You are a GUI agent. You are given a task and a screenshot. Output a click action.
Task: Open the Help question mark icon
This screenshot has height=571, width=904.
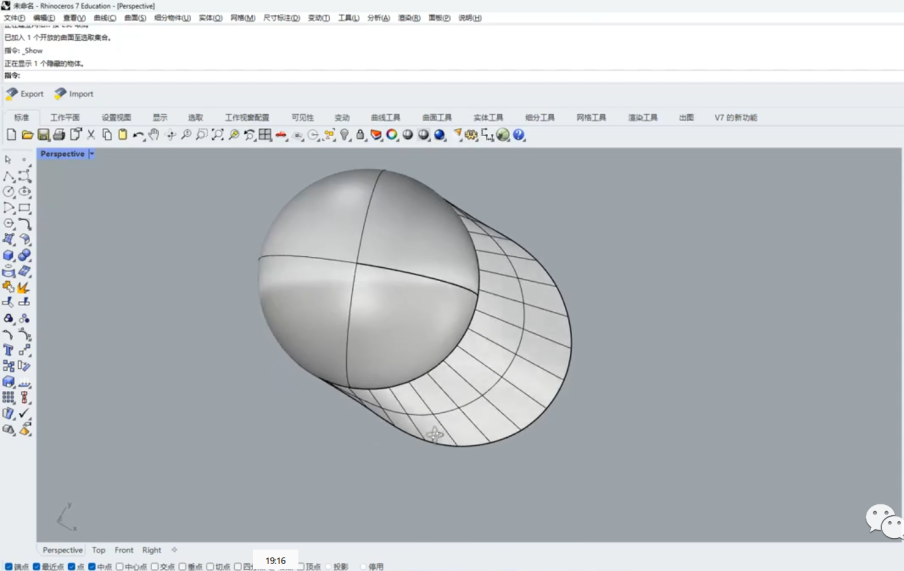coord(519,135)
